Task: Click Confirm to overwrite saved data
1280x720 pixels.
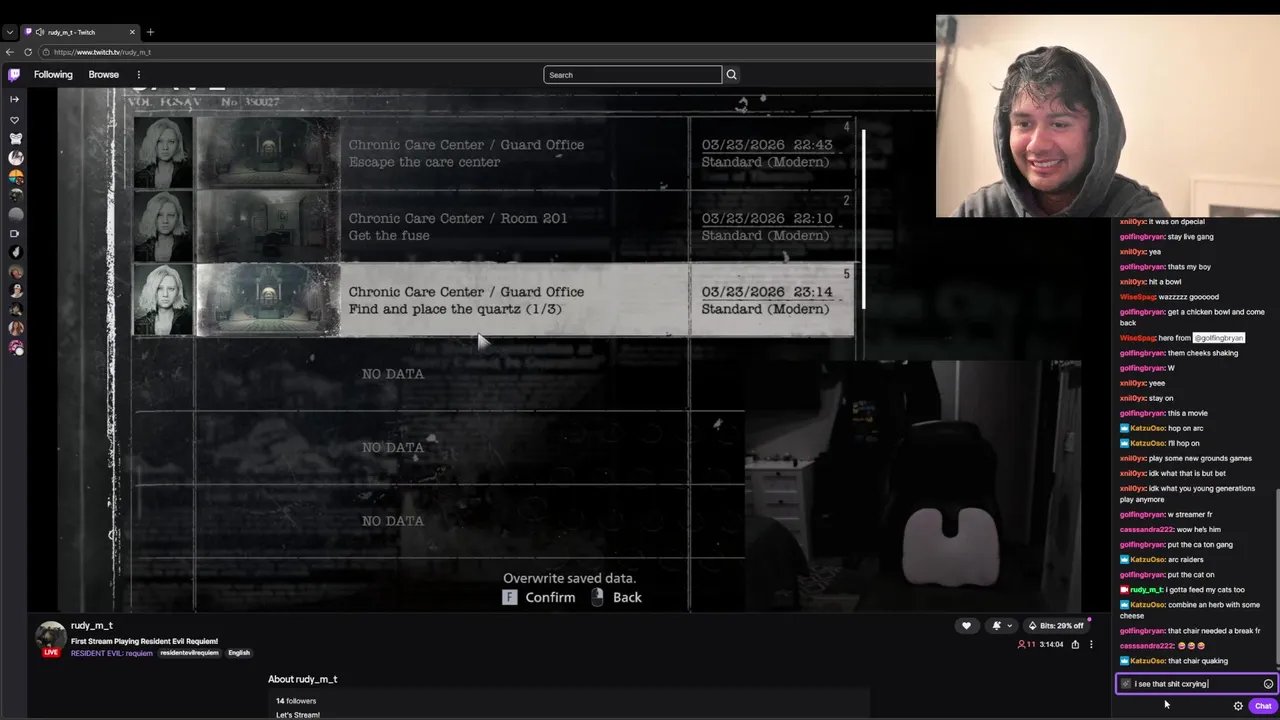Action: 539,597
